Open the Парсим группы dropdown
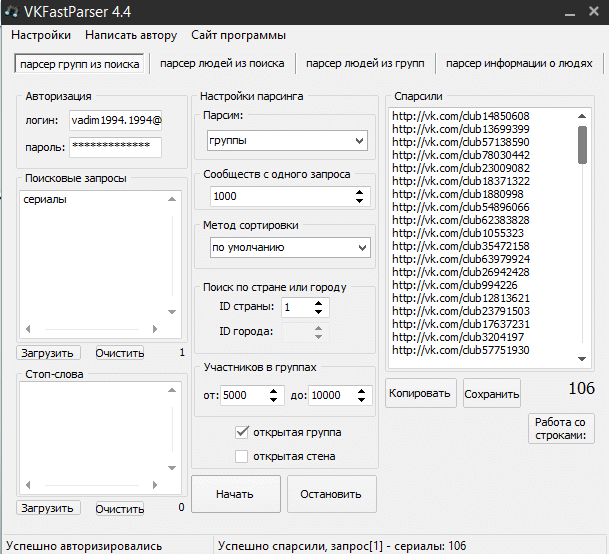Screen dimensions: 609x554 (x=287, y=141)
